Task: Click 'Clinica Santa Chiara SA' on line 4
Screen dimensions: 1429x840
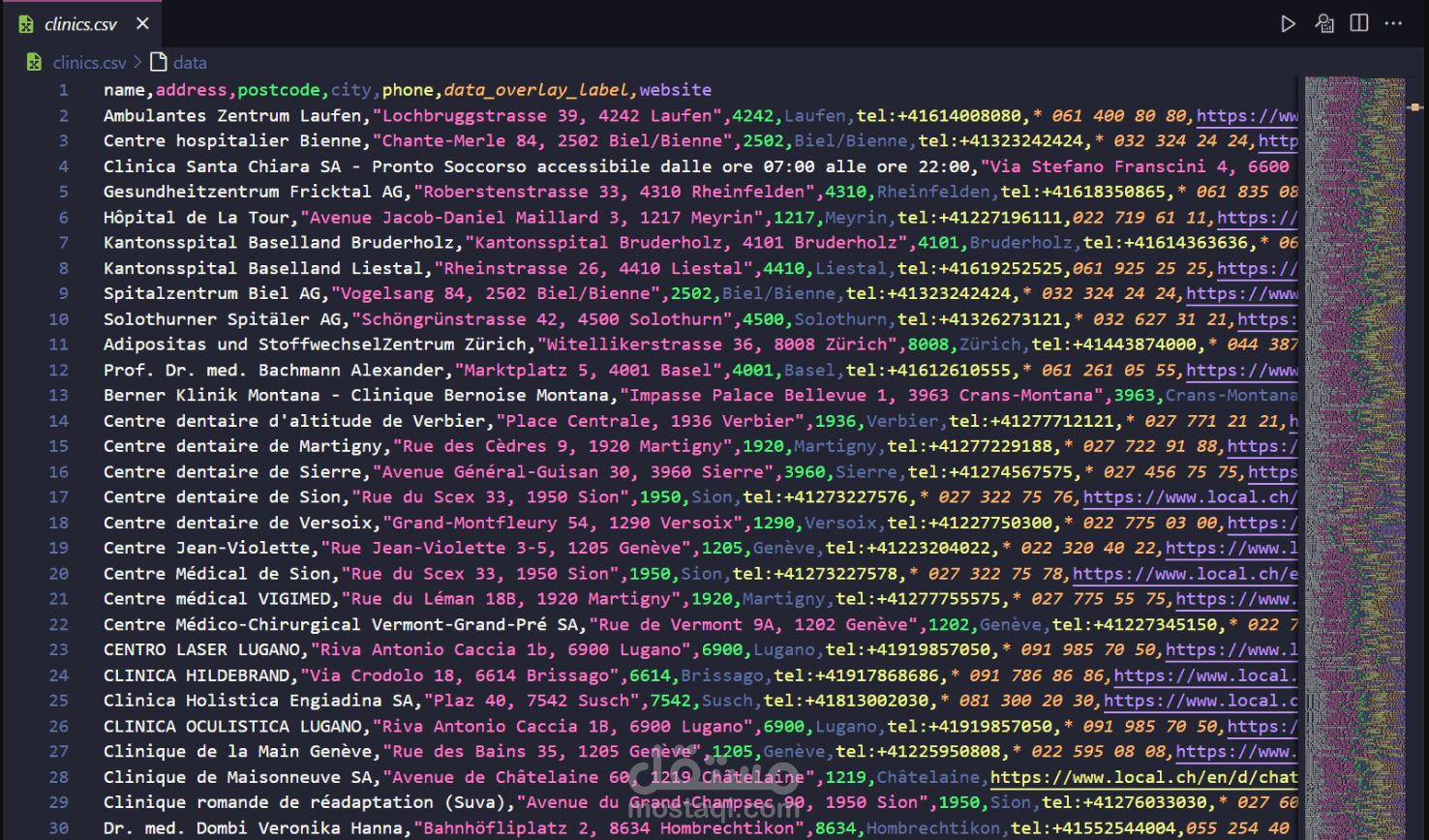Action: click(x=222, y=166)
